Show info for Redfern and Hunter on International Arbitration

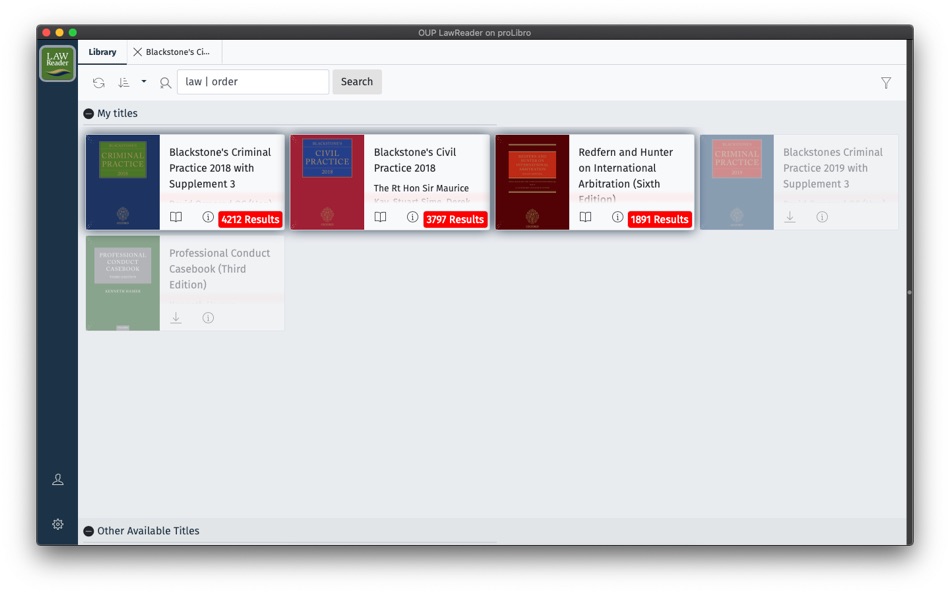tap(617, 217)
